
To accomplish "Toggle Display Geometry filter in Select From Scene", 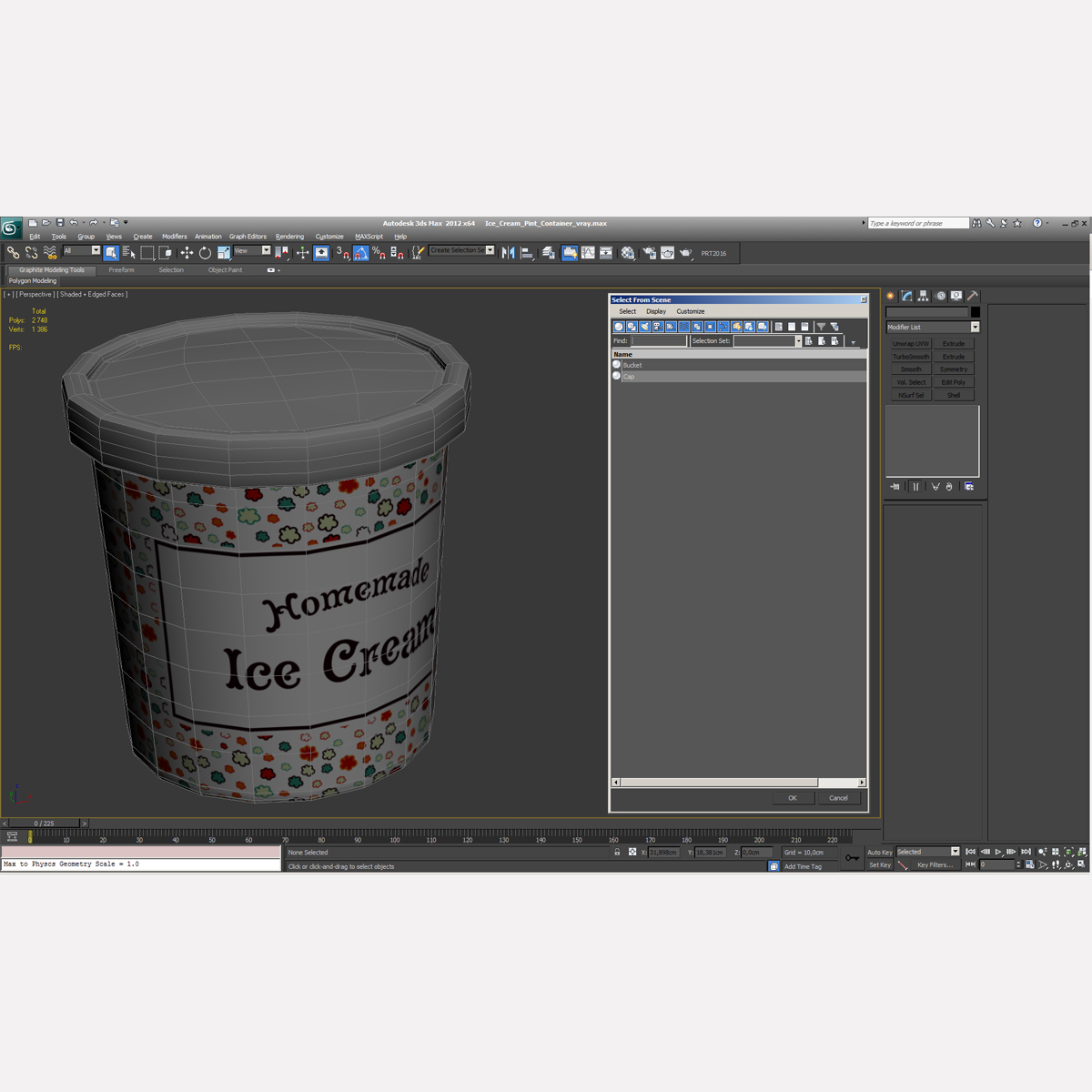I will (x=619, y=327).
